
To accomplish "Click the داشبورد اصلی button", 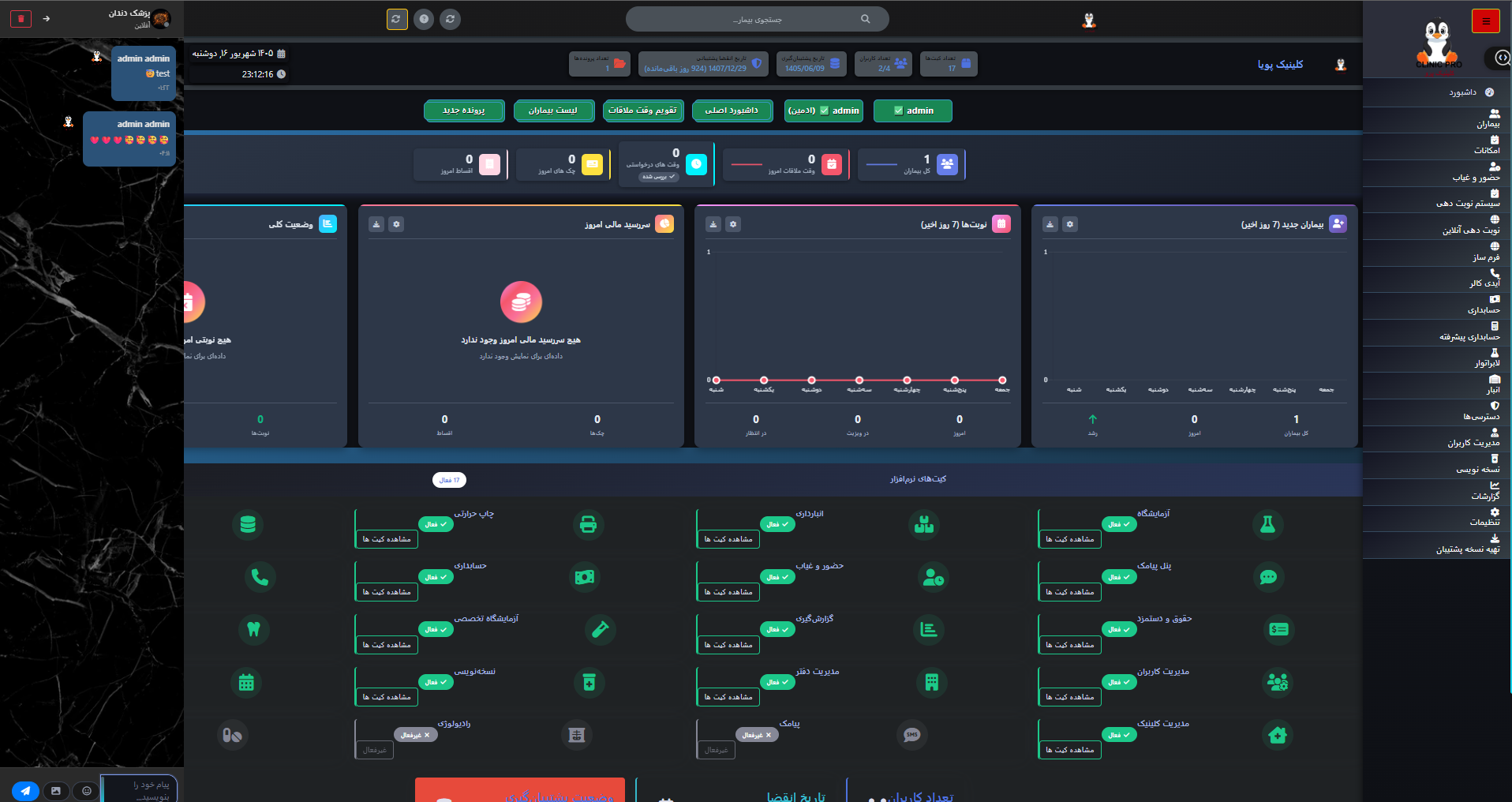I will pos(732,111).
